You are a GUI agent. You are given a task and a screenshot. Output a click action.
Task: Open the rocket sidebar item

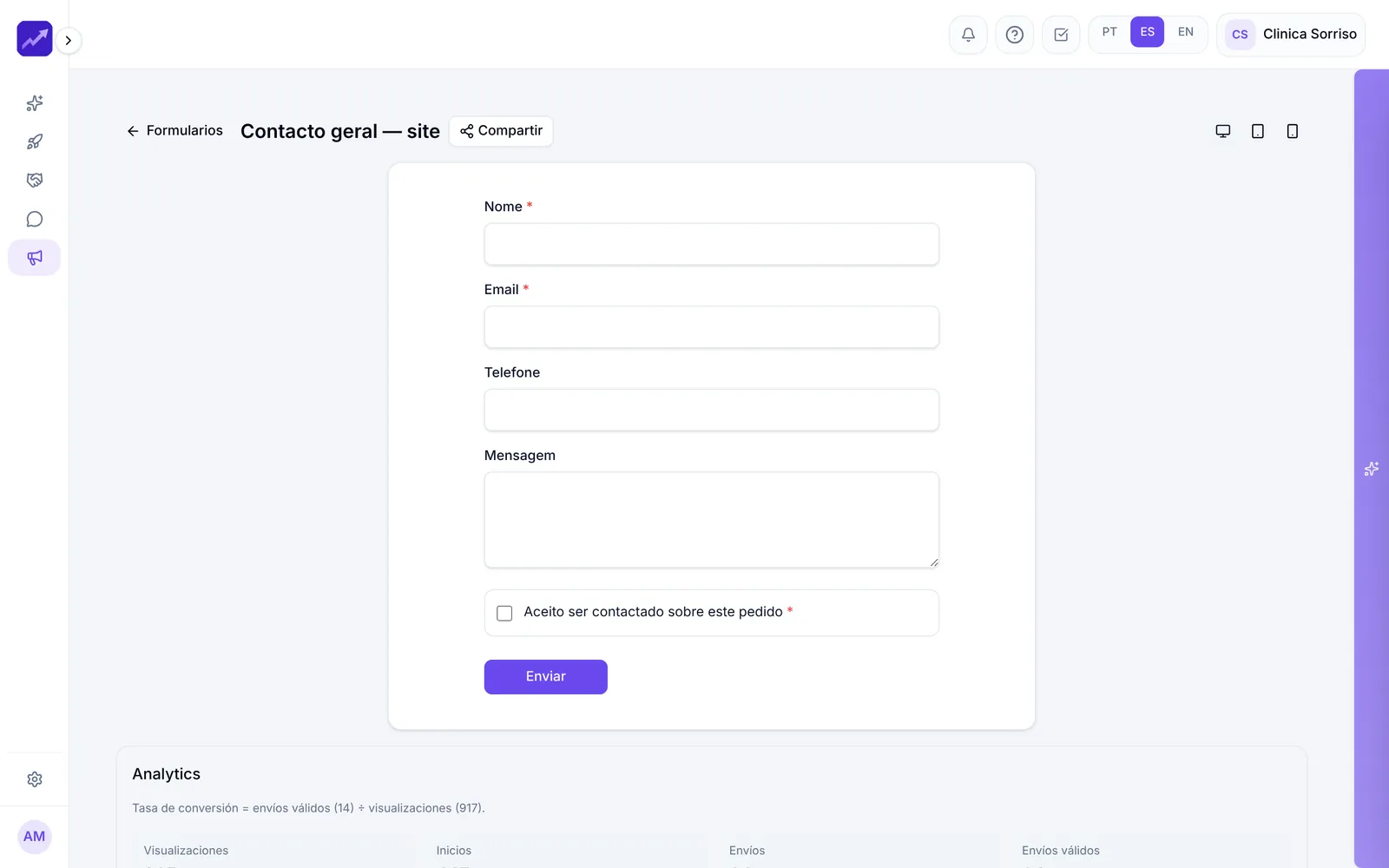pos(35,142)
